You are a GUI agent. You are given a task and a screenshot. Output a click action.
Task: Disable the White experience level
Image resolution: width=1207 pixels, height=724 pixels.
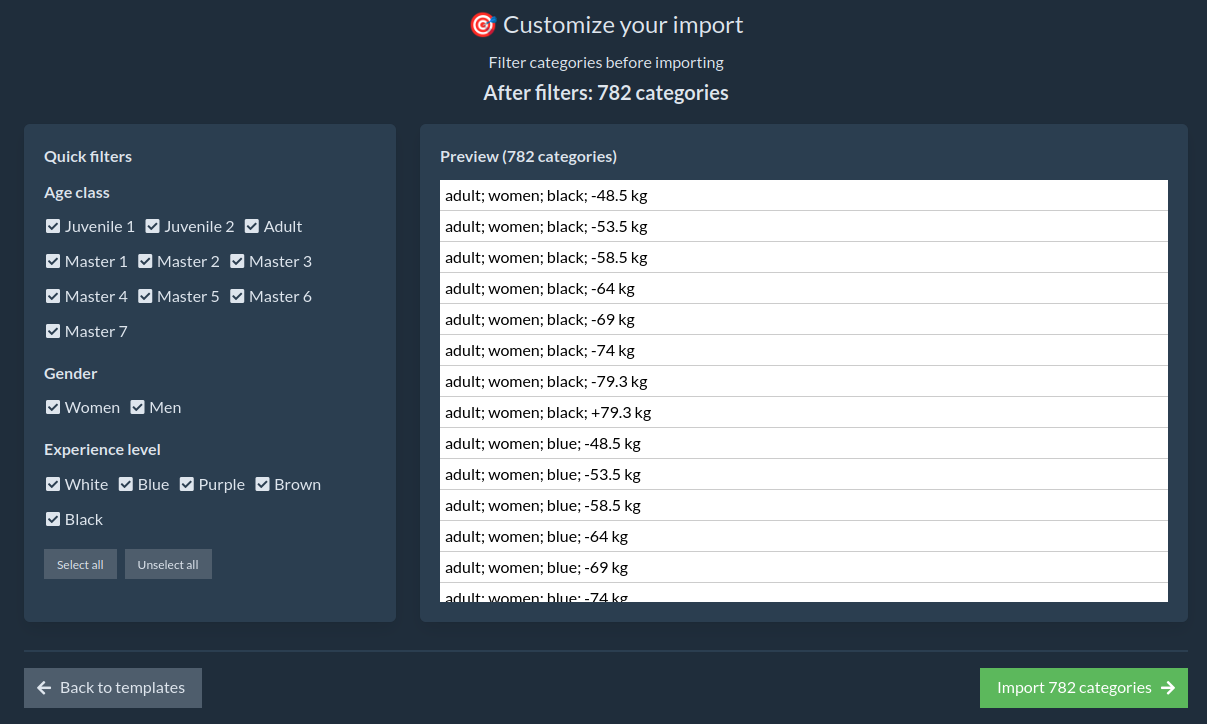(x=53, y=485)
